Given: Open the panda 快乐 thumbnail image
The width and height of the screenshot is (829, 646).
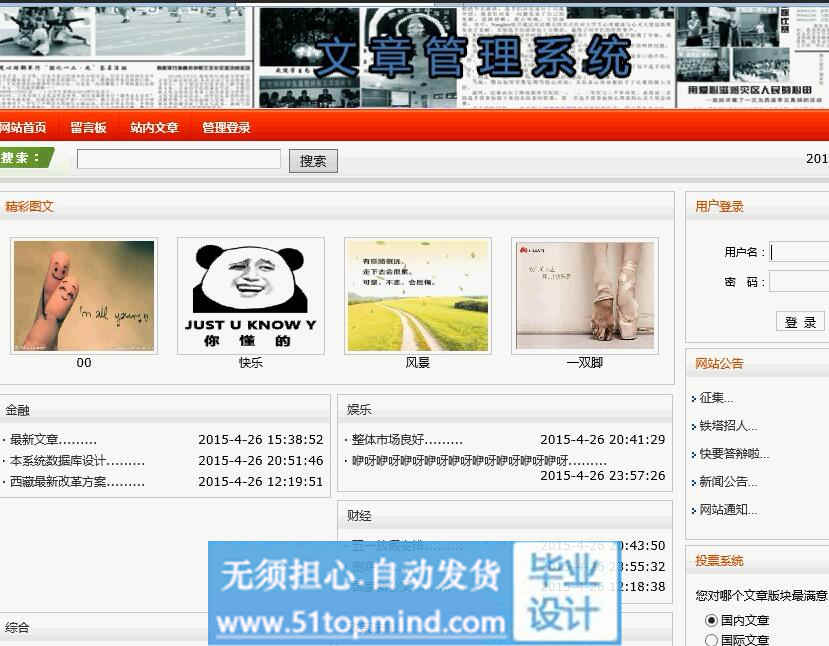Looking at the screenshot, I should coord(251,296).
